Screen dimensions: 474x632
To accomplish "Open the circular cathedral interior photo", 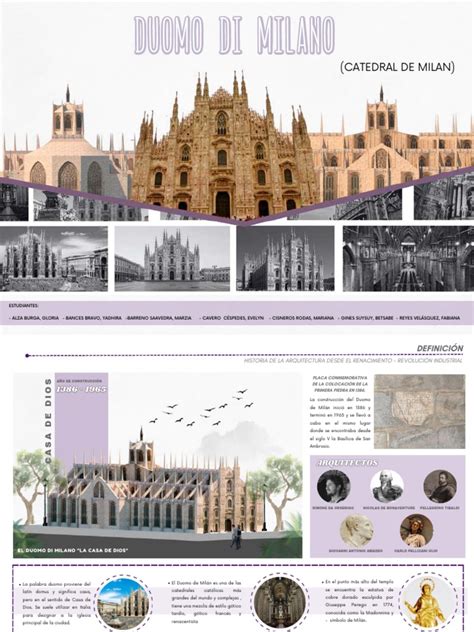I will coord(279,603).
